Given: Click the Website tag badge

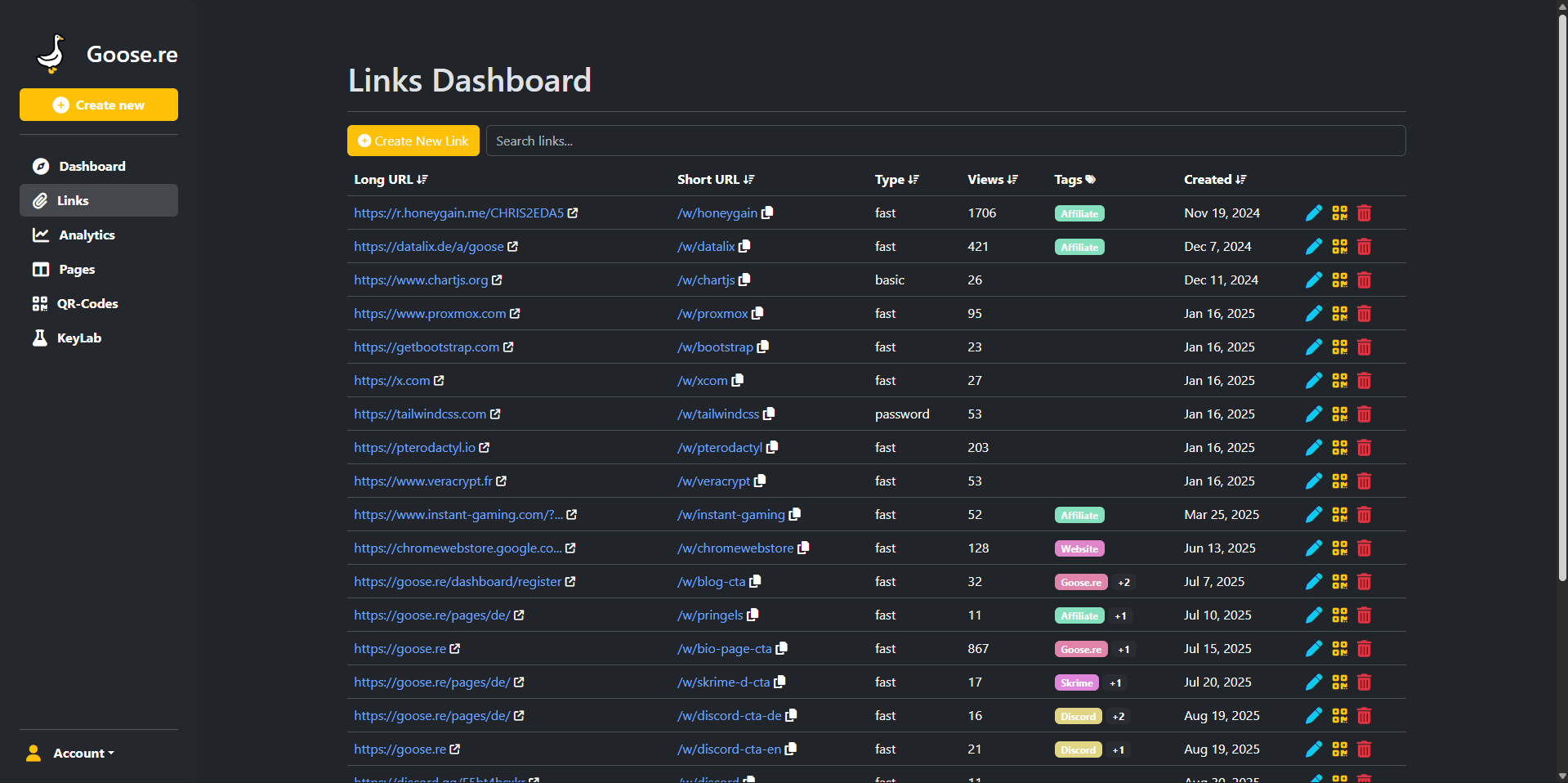Looking at the screenshot, I should pos(1079,549).
